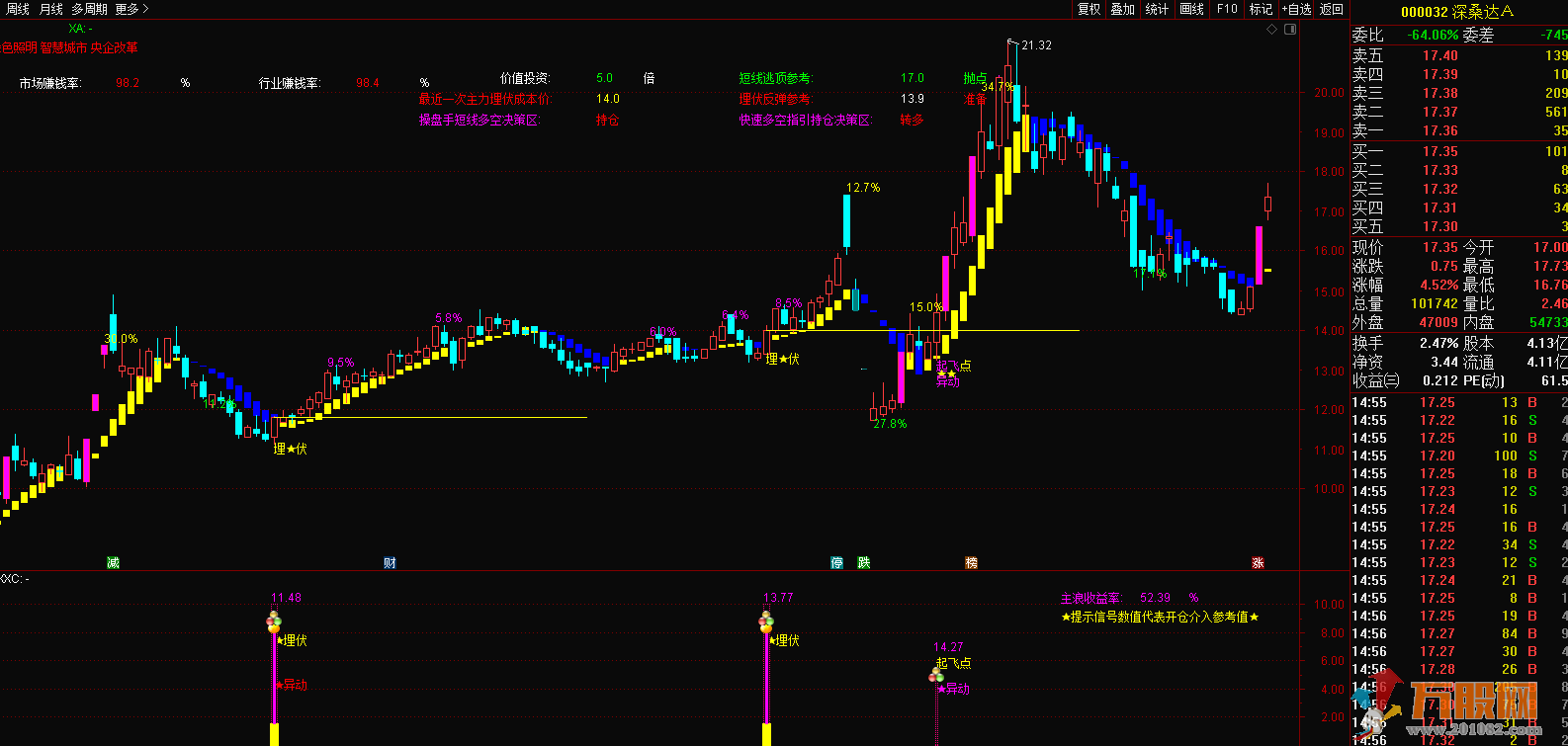Image resolution: width=1568 pixels, height=746 pixels.
Task: Click the 涨幅 4.52% value
Action: pos(1439,285)
